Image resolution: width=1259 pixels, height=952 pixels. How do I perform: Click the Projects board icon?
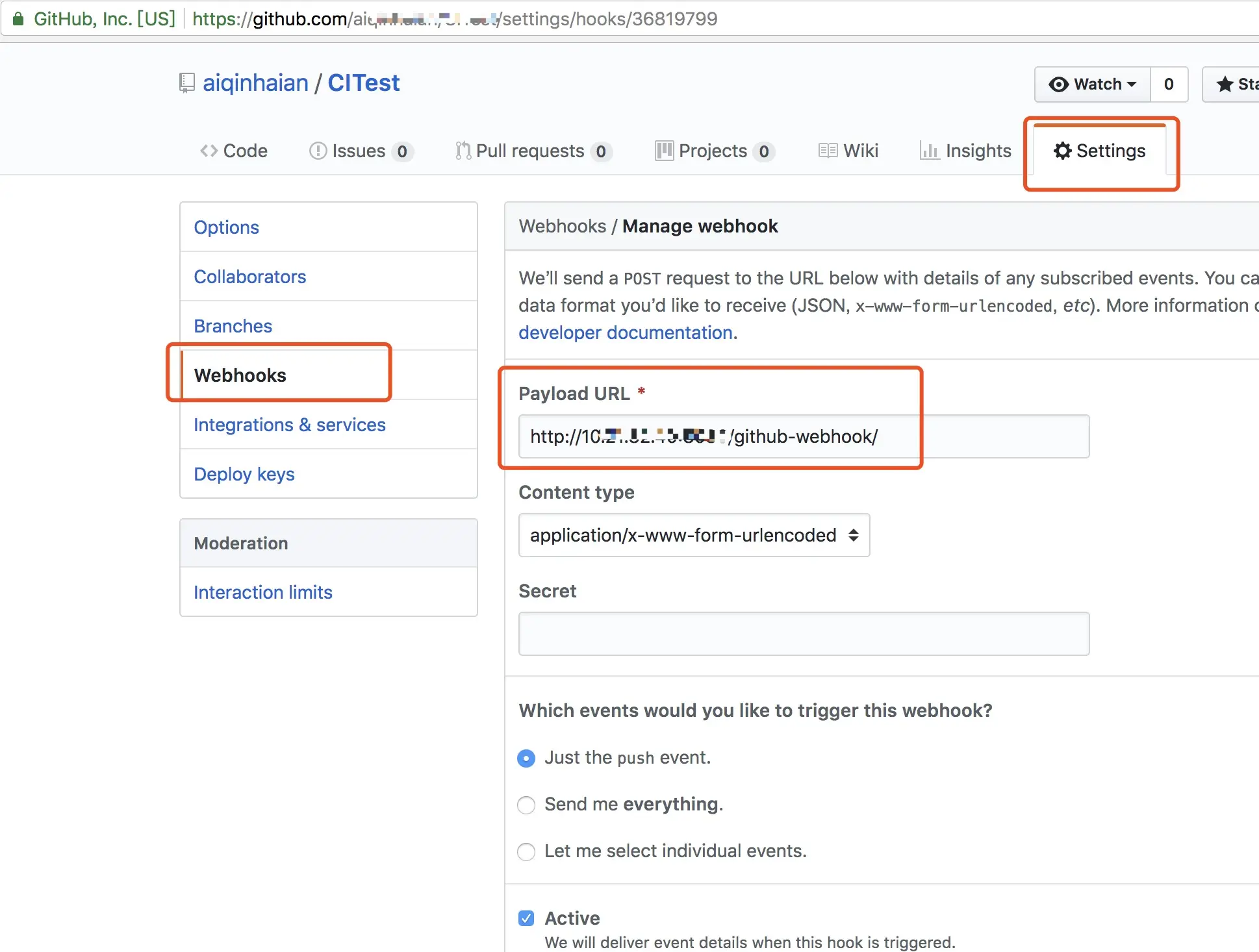(664, 151)
